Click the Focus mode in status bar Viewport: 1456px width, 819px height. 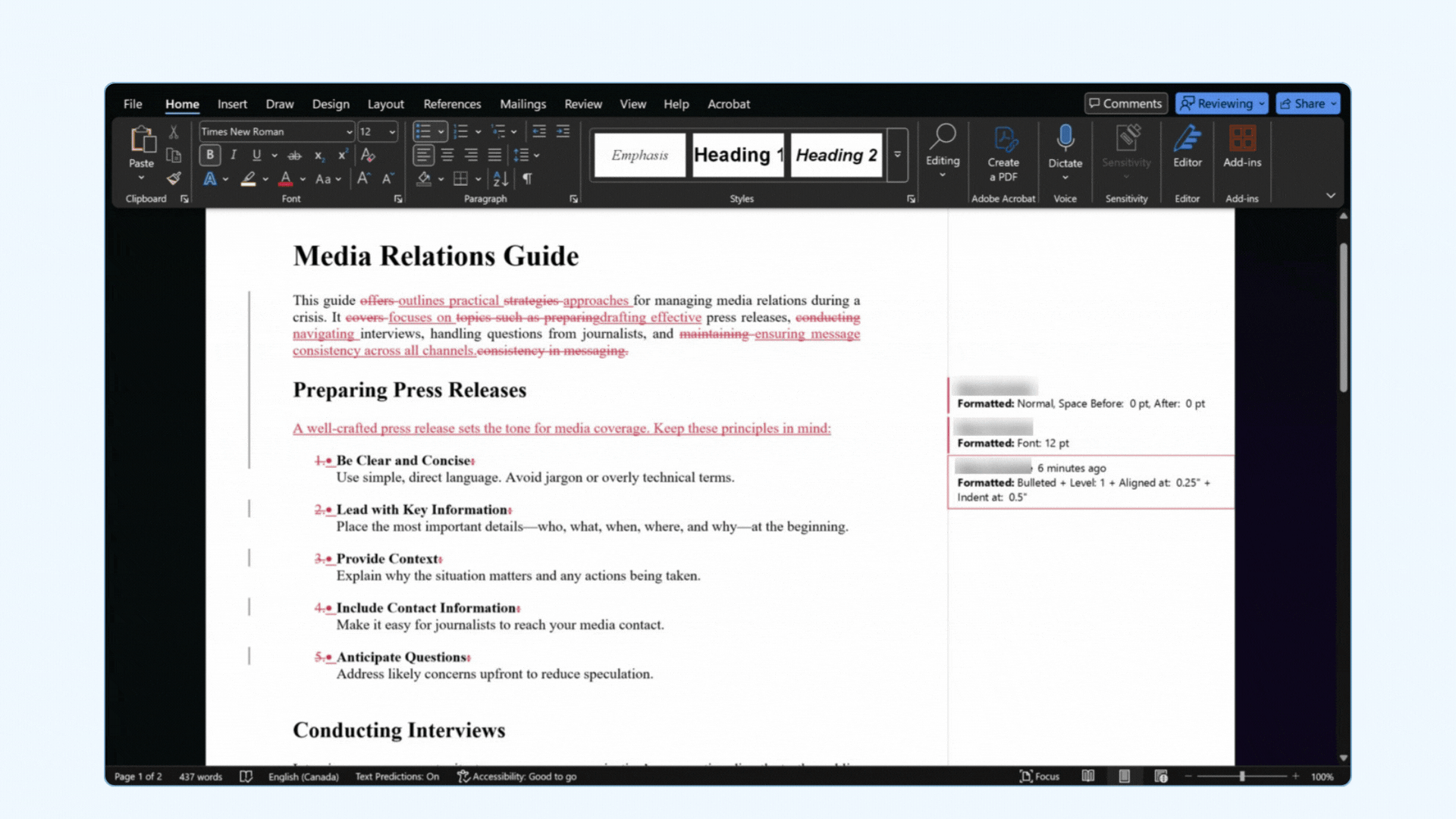[1039, 777]
